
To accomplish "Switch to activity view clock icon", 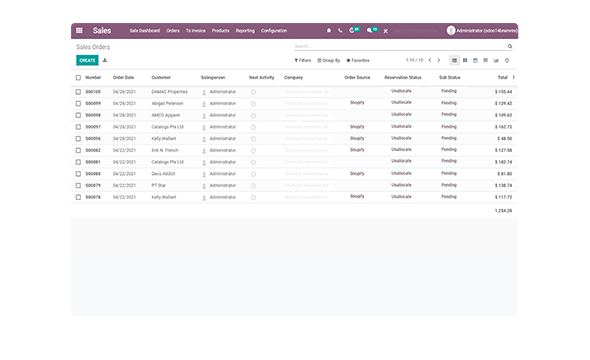I will pyautogui.click(x=507, y=60).
